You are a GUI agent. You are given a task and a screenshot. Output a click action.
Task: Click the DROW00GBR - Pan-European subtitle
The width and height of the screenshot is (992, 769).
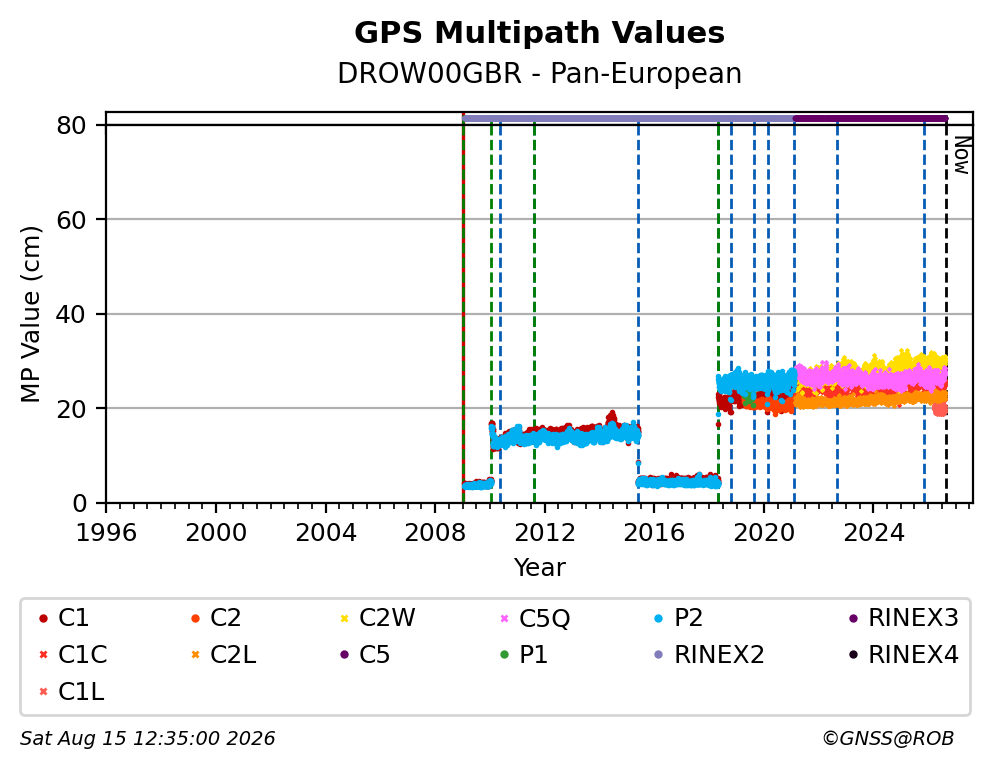(540, 74)
